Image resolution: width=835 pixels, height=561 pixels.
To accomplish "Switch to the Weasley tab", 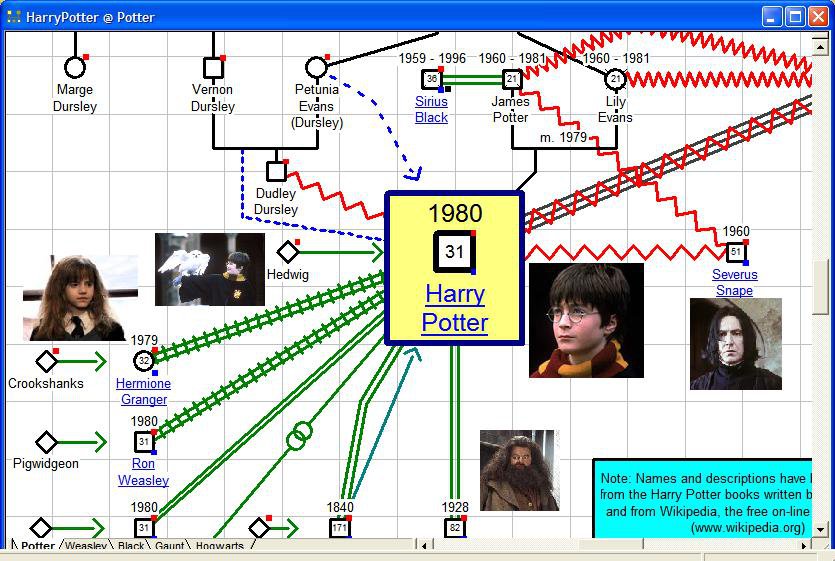I will point(86,545).
